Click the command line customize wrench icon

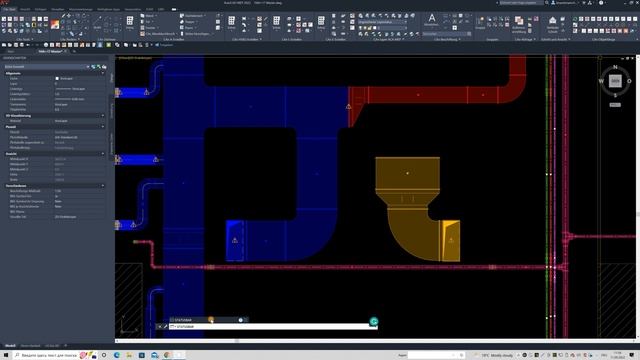[x=165, y=327]
